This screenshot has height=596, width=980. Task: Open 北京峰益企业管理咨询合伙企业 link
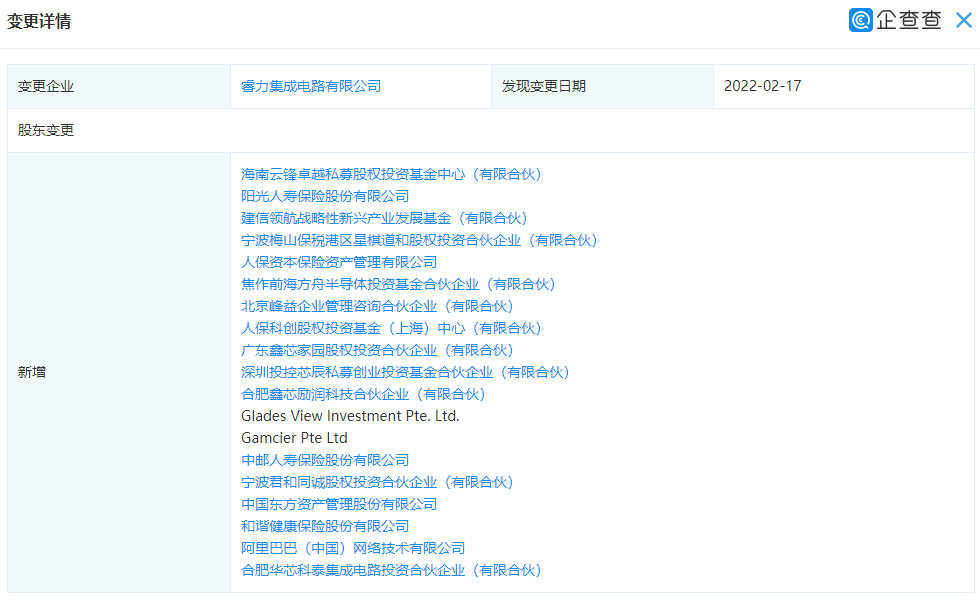click(x=378, y=306)
